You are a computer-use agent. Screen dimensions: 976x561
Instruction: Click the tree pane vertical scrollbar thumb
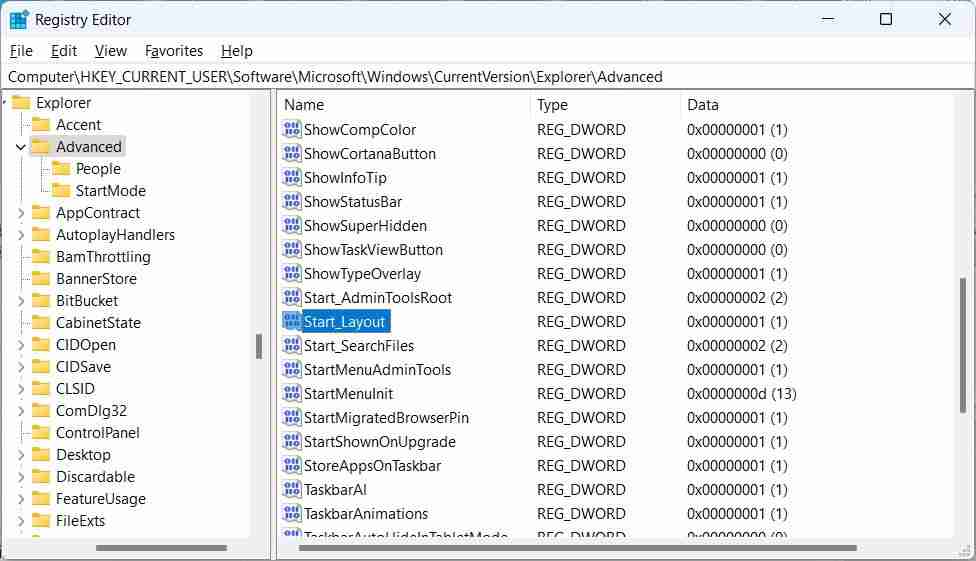259,346
